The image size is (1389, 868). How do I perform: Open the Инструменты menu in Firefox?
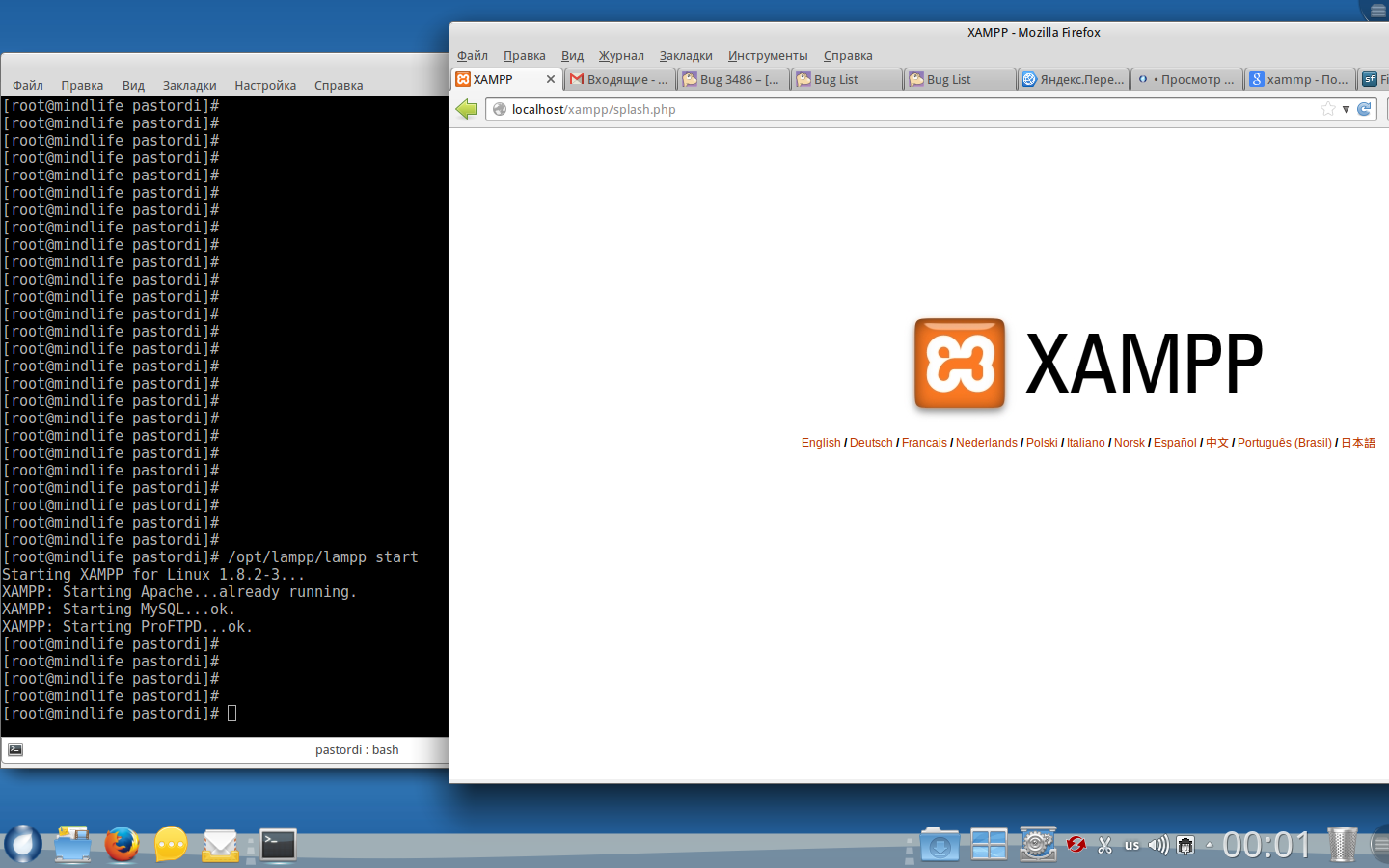pyautogui.click(x=768, y=55)
